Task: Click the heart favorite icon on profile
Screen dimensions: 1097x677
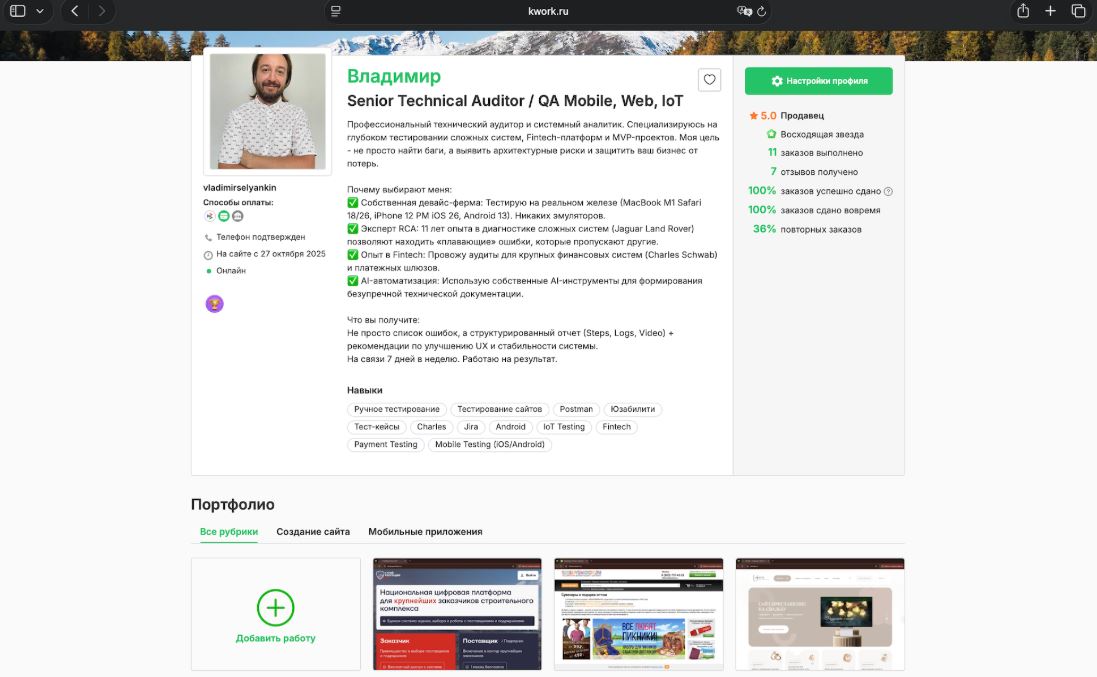Action: pyautogui.click(x=709, y=80)
